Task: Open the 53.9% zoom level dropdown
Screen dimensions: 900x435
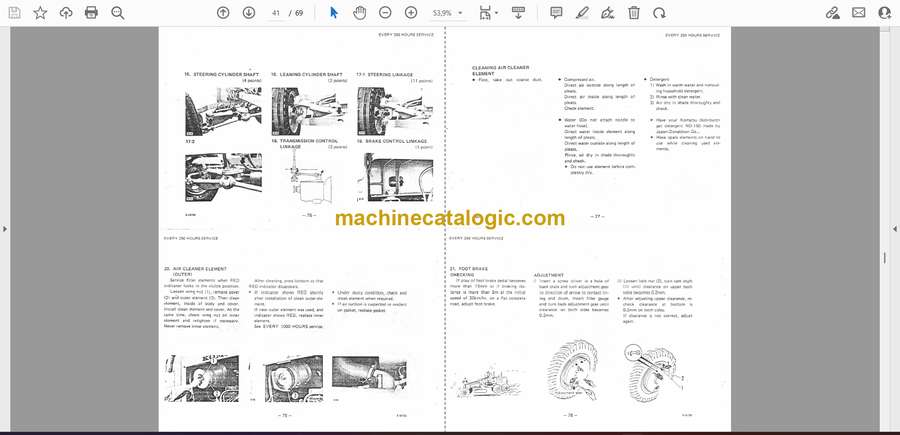Action: [x=448, y=13]
